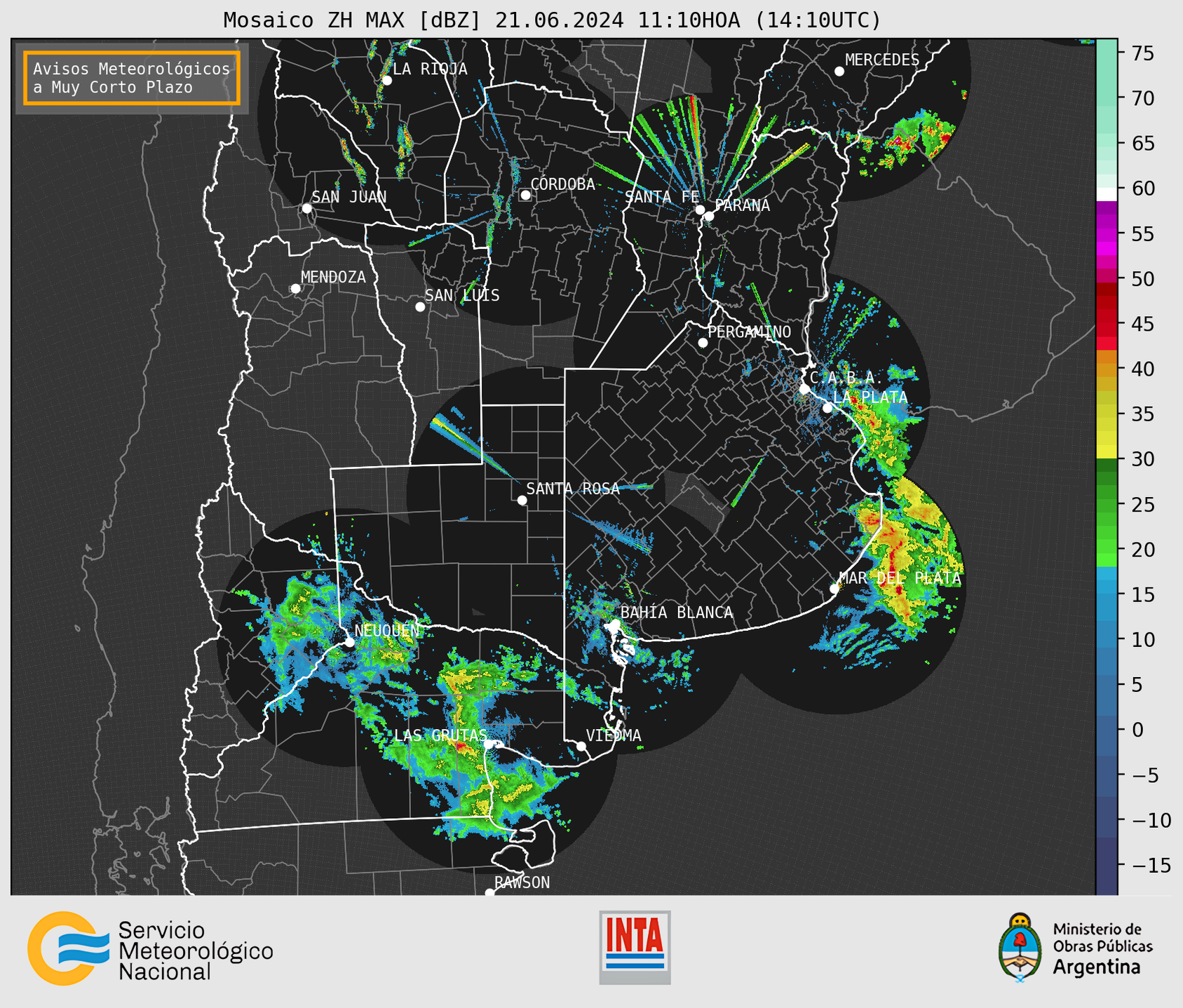Click the LA RIOJA city marker dot
1183x1008 pixels.
[387, 81]
